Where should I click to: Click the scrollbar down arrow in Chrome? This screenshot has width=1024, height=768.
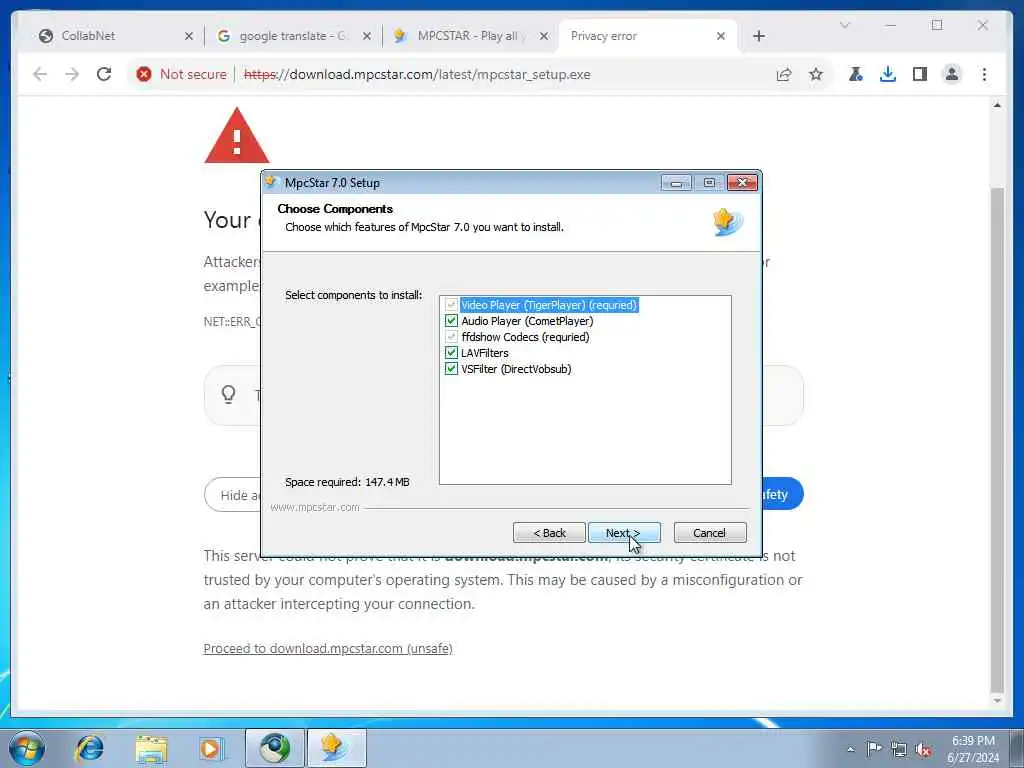[x=997, y=701]
